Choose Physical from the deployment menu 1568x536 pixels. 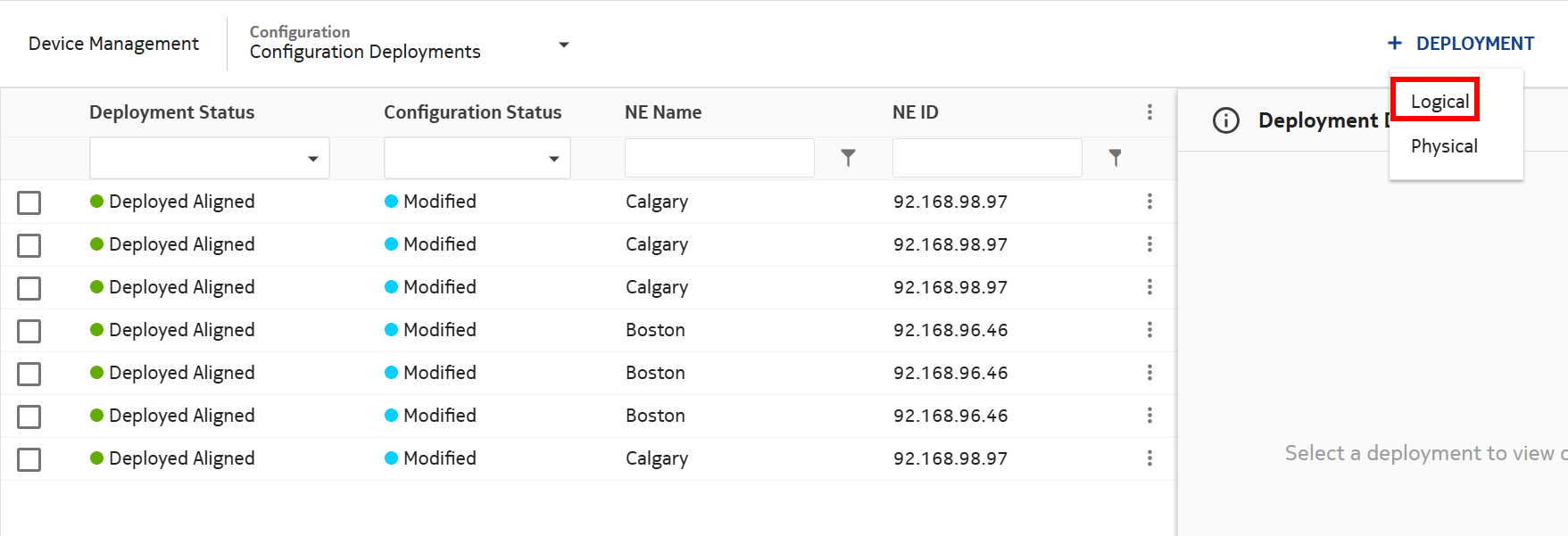coord(1443,146)
